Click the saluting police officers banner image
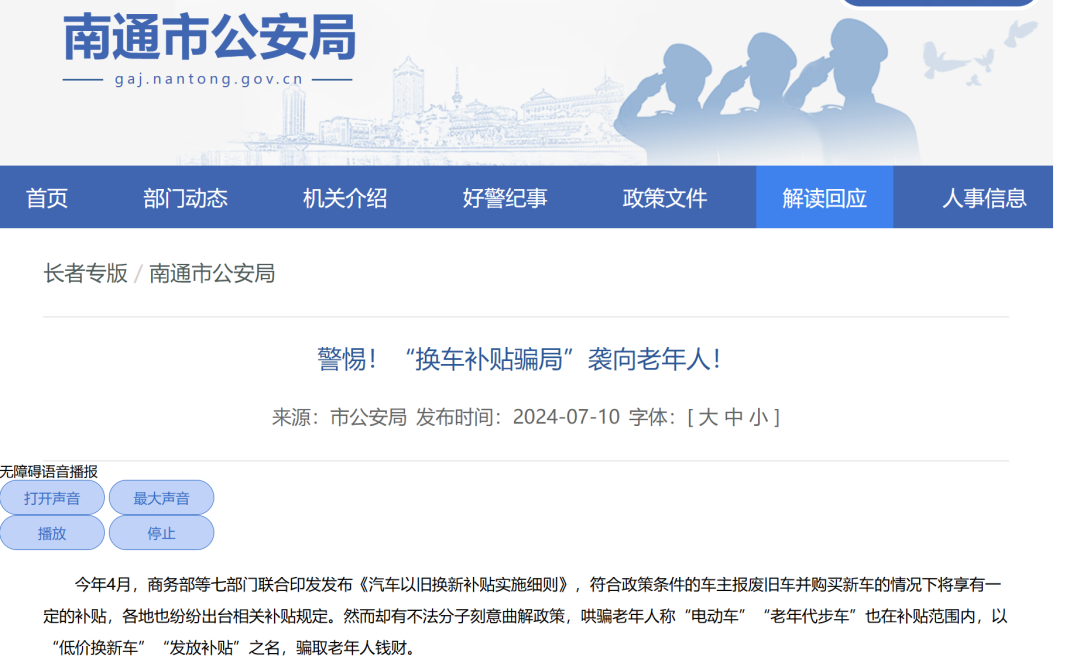The width and height of the screenshot is (1080, 663). tap(768, 93)
